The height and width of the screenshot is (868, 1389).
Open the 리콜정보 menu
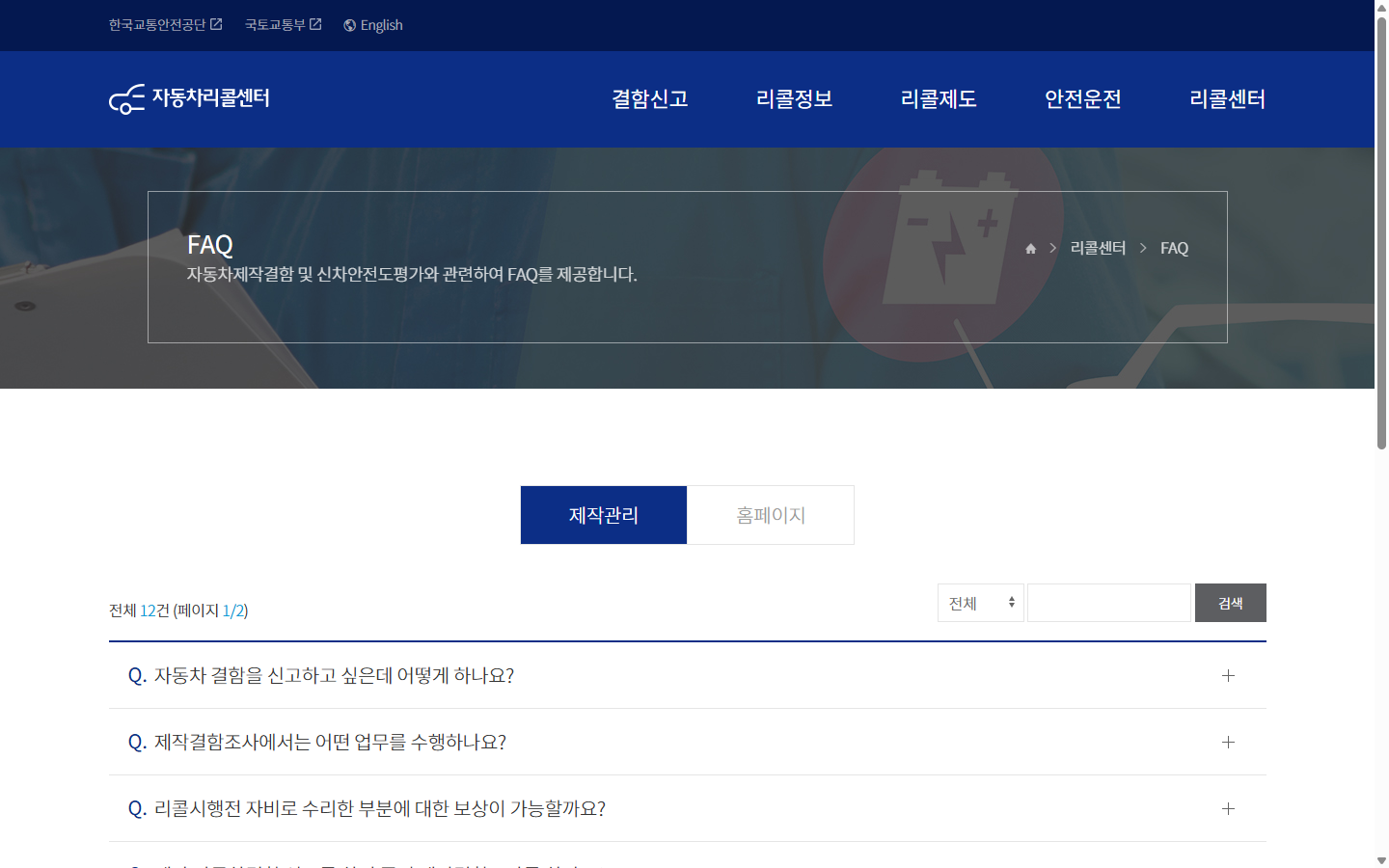pos(795,99)
